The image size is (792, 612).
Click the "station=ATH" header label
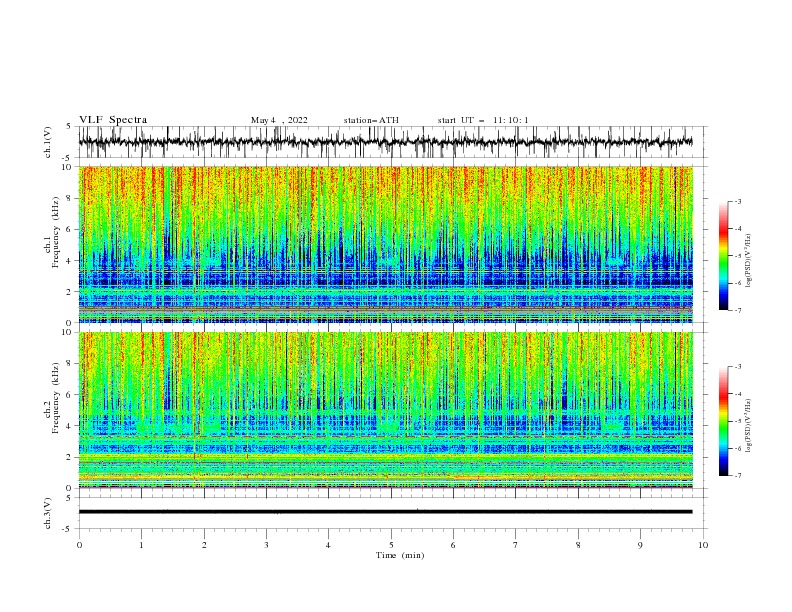(371, 120)
